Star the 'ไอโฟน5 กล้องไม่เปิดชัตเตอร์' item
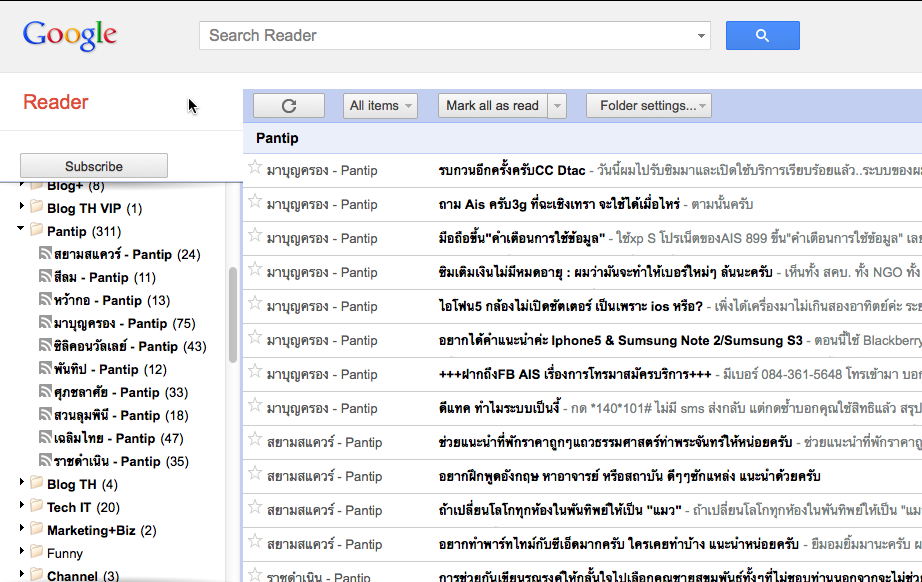The width and height of the screenshot is (922, 582). pyautogui.click(x=255, y=303)
